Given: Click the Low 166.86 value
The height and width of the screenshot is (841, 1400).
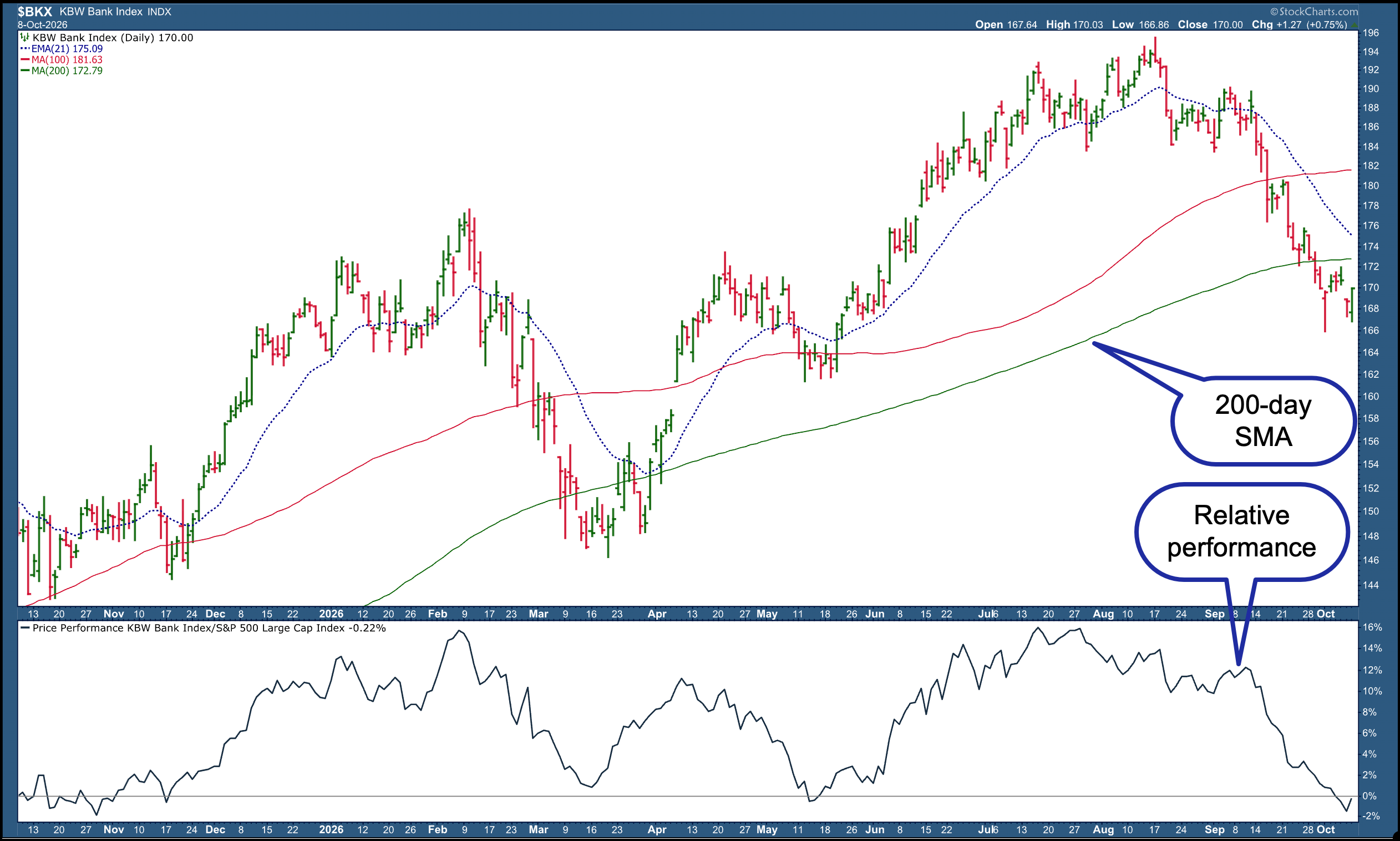Looking at the screenshot, I should [1140, 24].
